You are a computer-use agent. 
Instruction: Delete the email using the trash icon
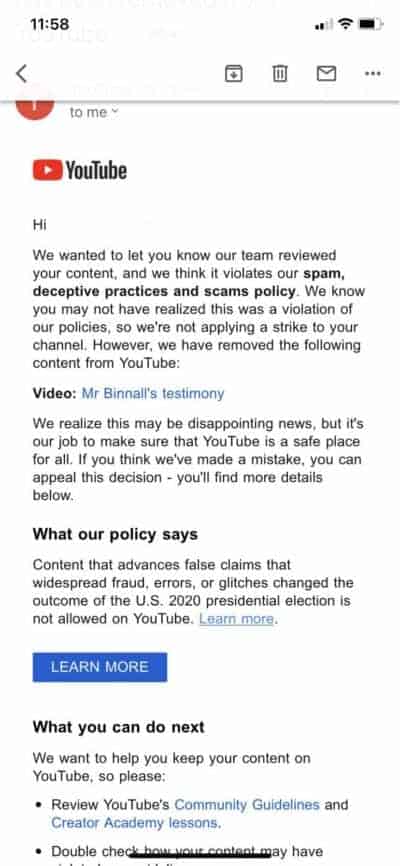(280, 73)
